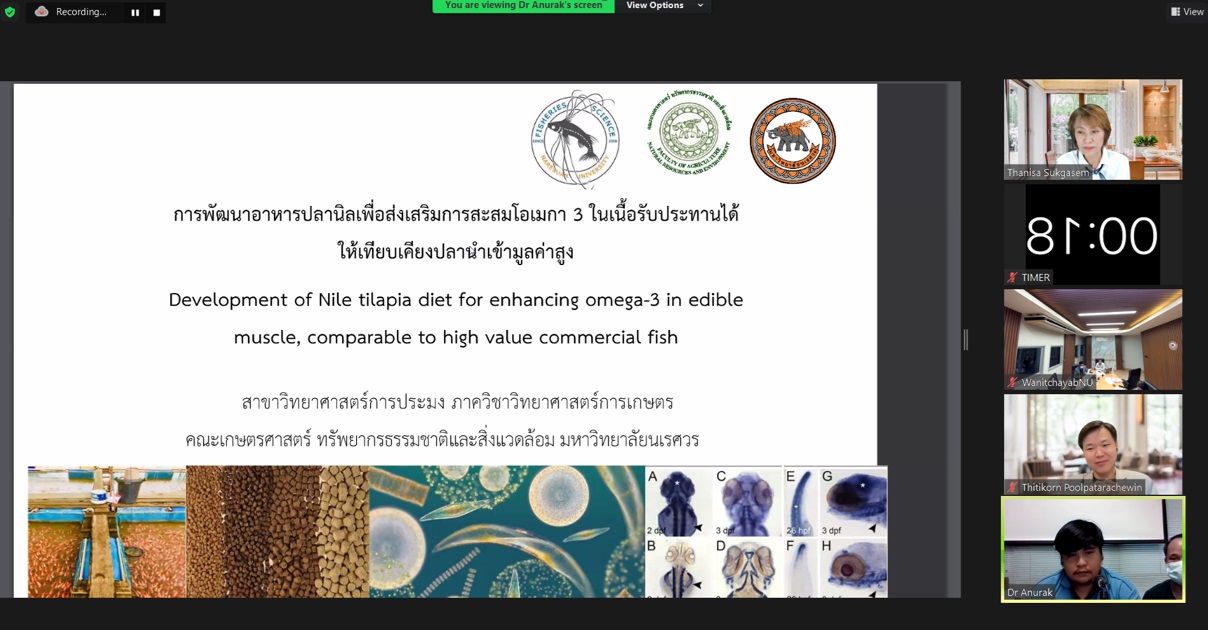1208x630 pixels.
Task: Stop the recording
Action: coord(156,13)
